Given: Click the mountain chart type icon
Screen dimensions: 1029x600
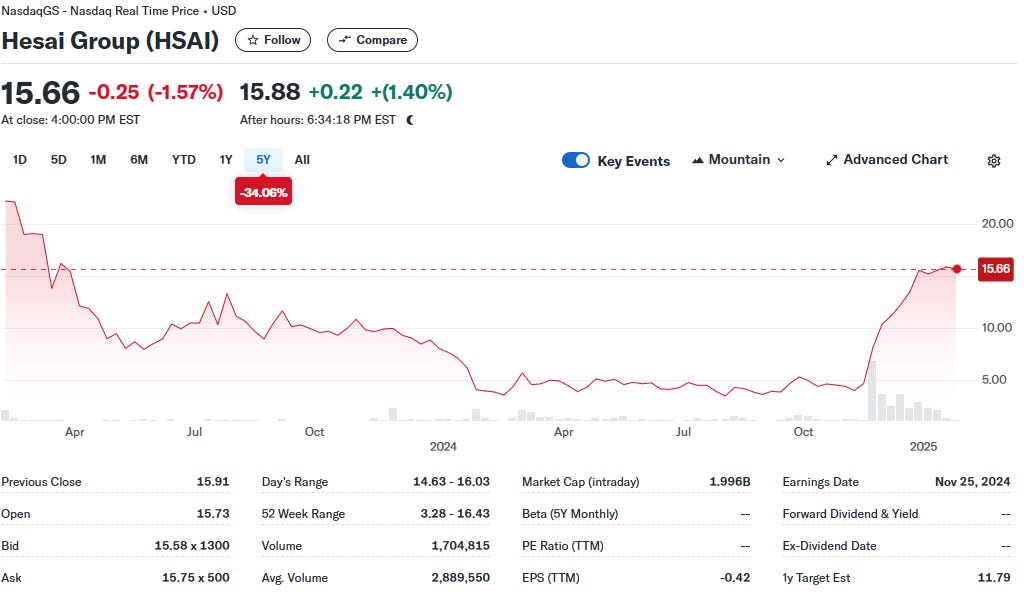Looking at the screenshot, I should click(x=698, y=160).
